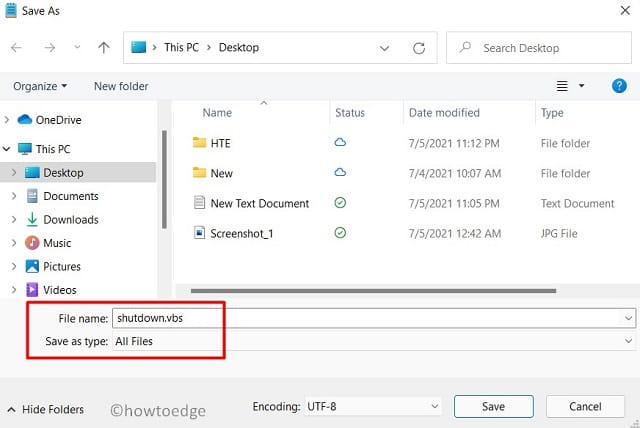Open the address bar history dropdown
640x428 pixels.
(384, 47)
